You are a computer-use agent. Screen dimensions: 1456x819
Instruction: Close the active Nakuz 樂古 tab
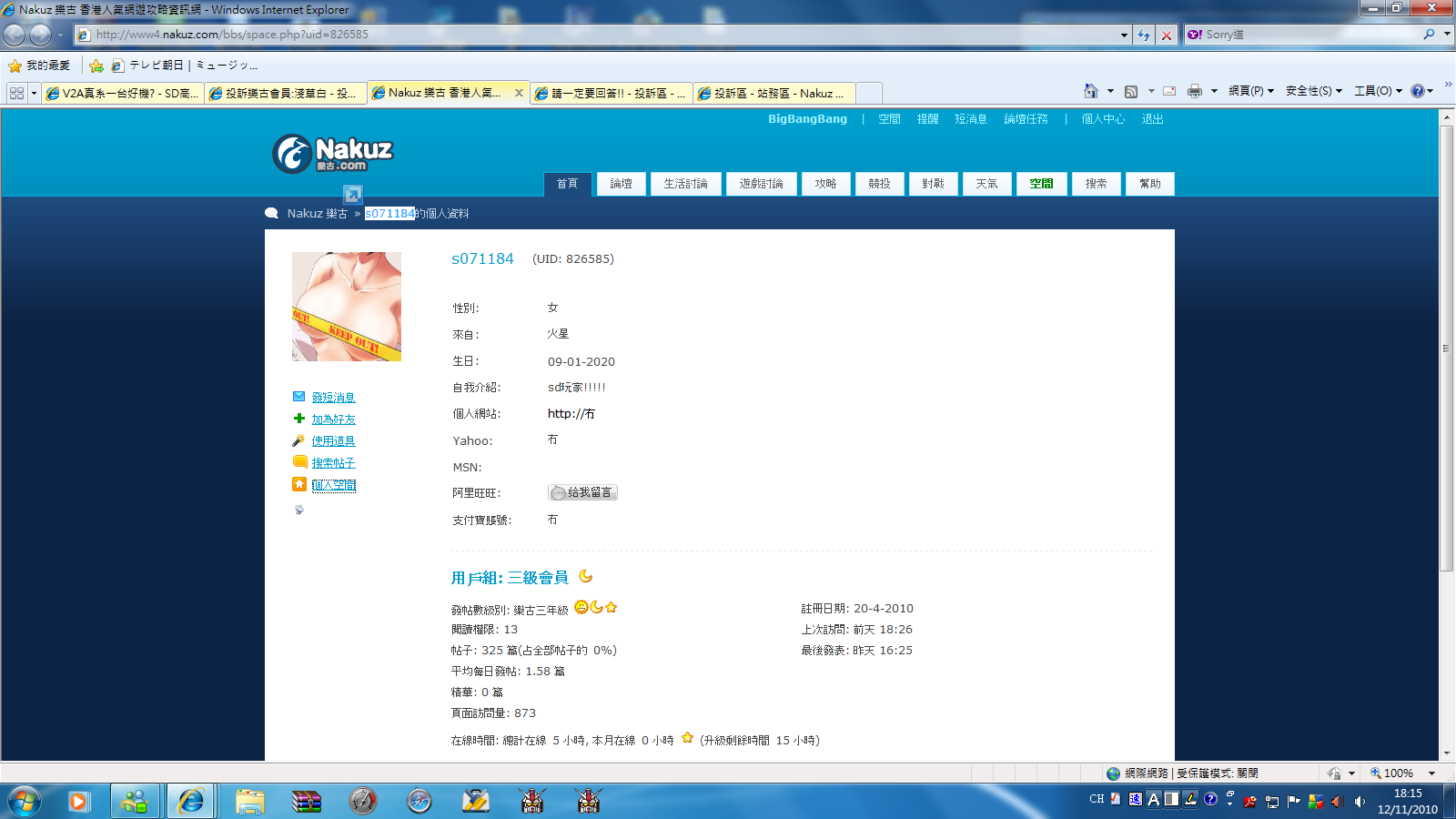[519, 93]
